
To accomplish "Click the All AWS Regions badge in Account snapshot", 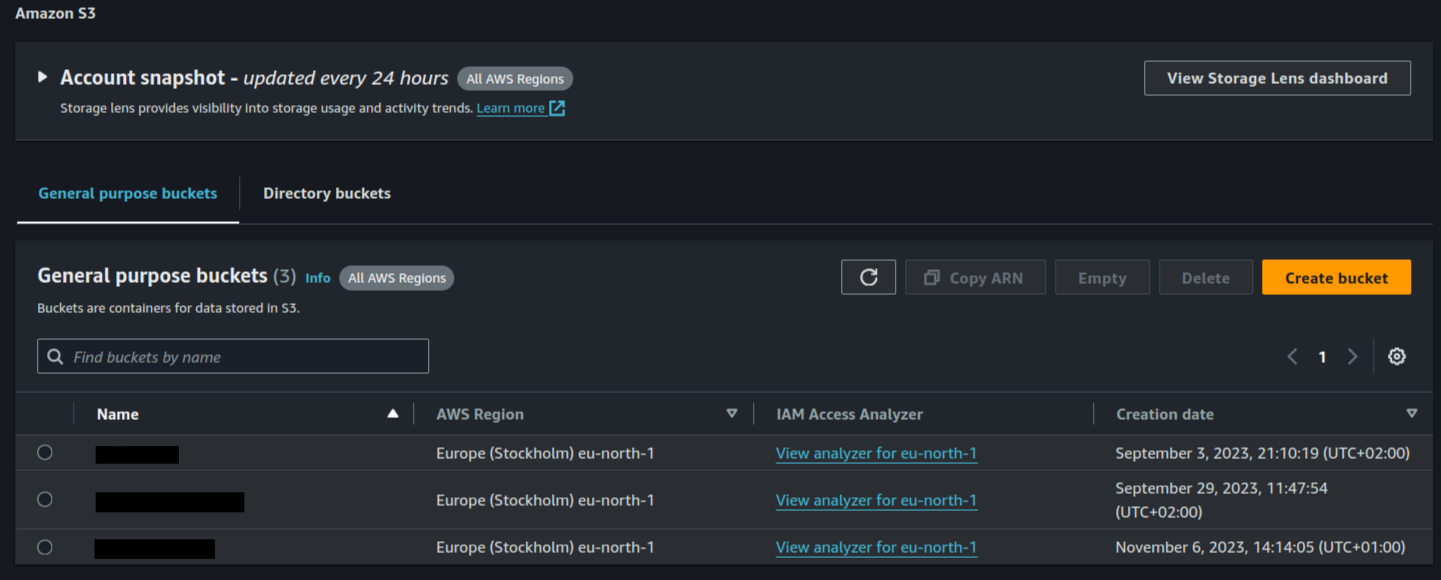I will pyautogui.click(x=515, y=78).
